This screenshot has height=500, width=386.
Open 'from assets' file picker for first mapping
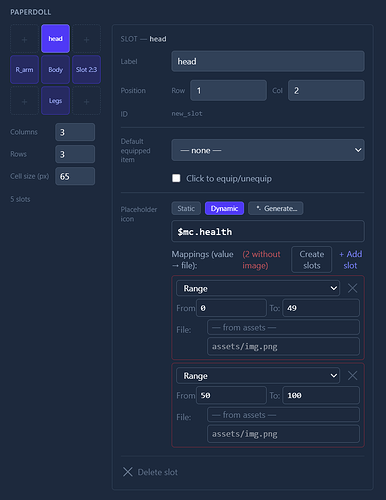point(283,327)
